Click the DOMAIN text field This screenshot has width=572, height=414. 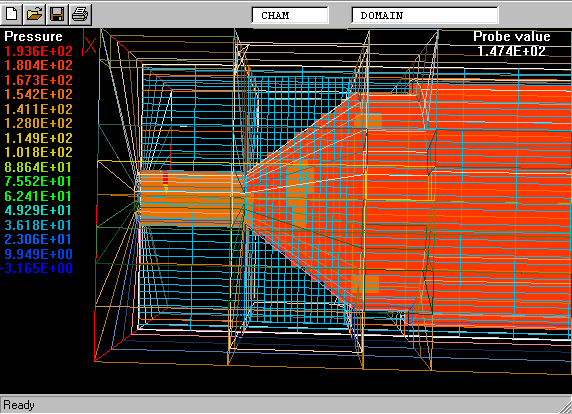click(425, 15)
